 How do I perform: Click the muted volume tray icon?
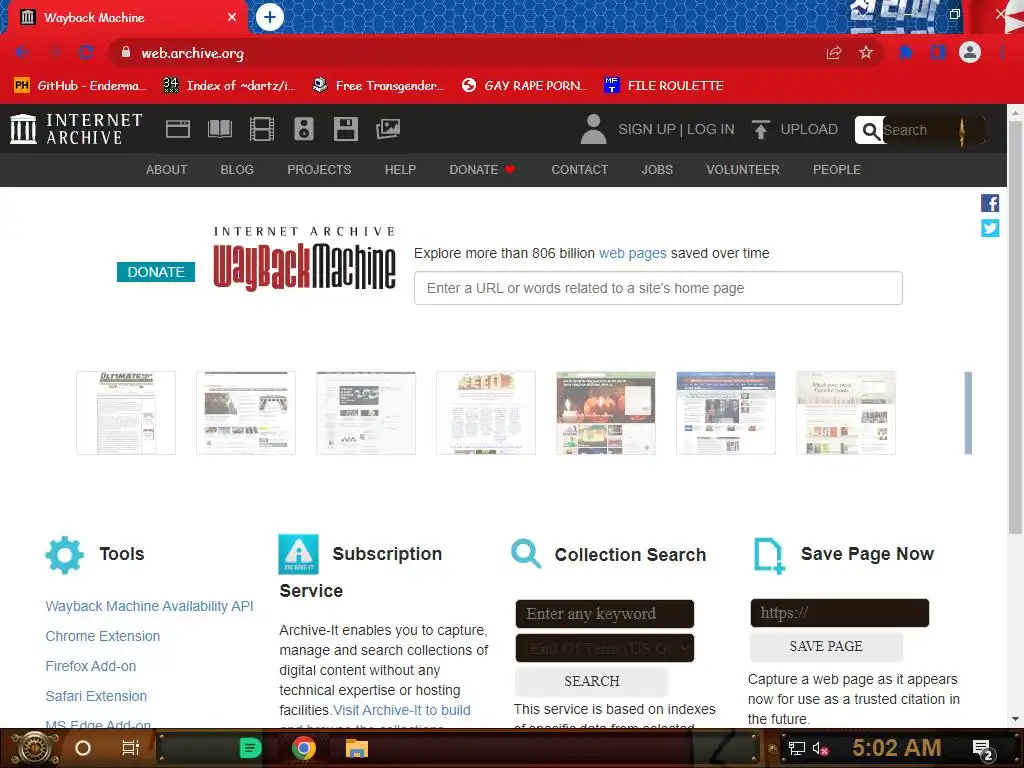click(x=820, y=748)
